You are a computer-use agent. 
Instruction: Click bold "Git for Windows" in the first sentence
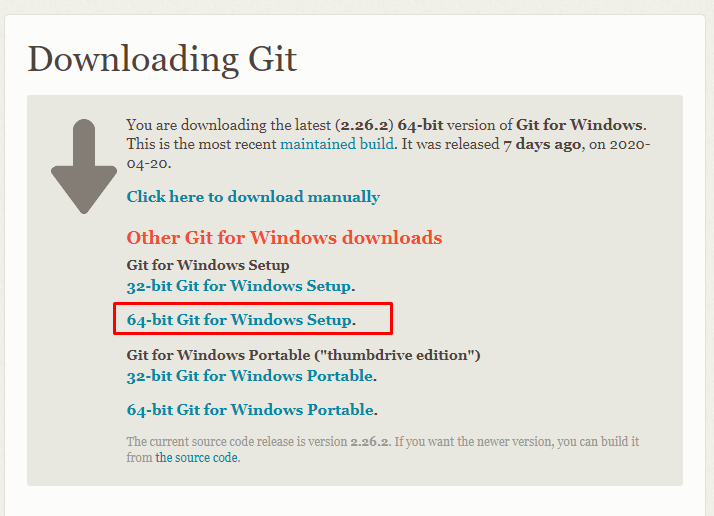click(x=579, y=125)
